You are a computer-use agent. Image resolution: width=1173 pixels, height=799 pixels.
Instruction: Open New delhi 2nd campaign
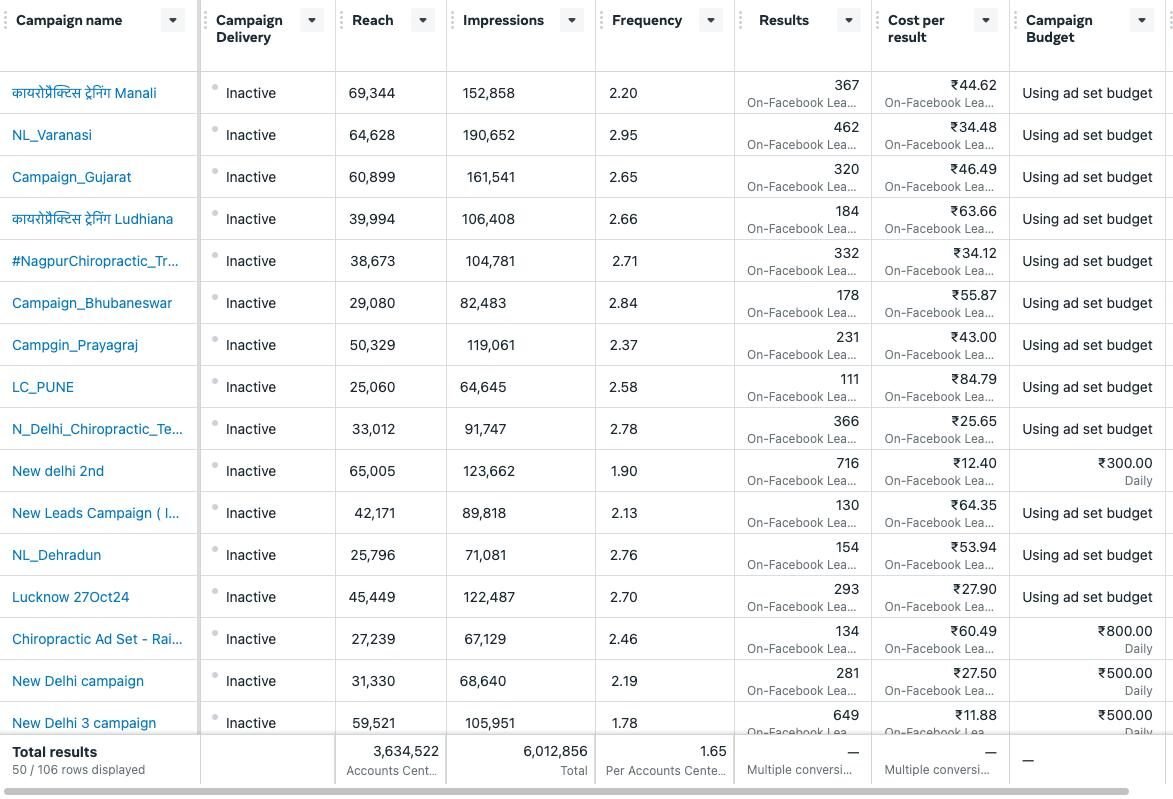click(58, 471)
